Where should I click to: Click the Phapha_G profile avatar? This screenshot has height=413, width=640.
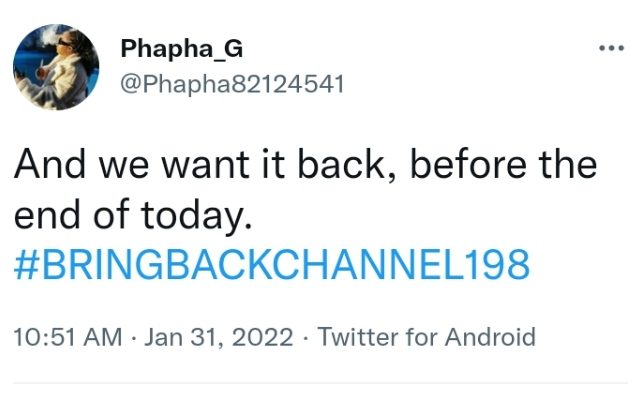(56, 68)
